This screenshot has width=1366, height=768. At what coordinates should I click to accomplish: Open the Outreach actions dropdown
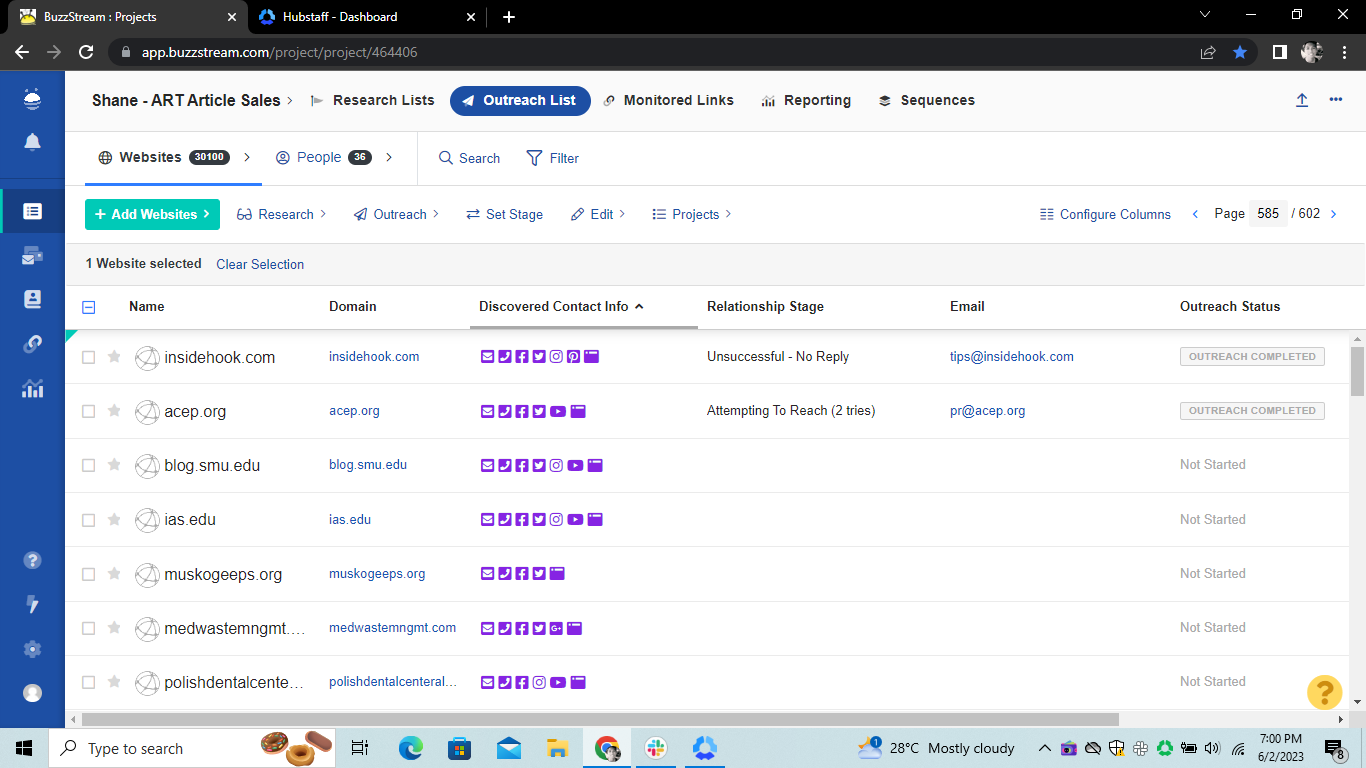pyautogui.click(x=396, y=214)
